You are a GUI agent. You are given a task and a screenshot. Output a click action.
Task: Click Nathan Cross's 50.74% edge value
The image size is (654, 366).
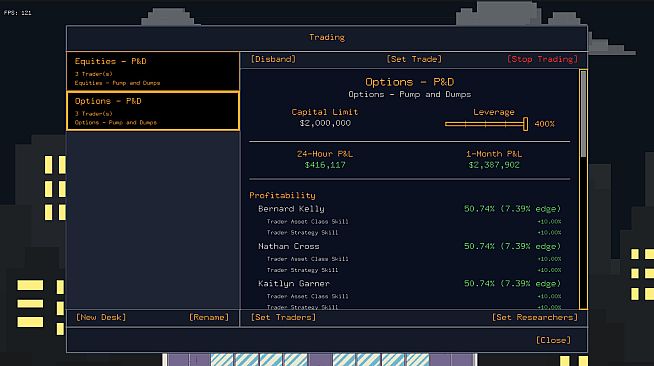[x=512, y=246]
